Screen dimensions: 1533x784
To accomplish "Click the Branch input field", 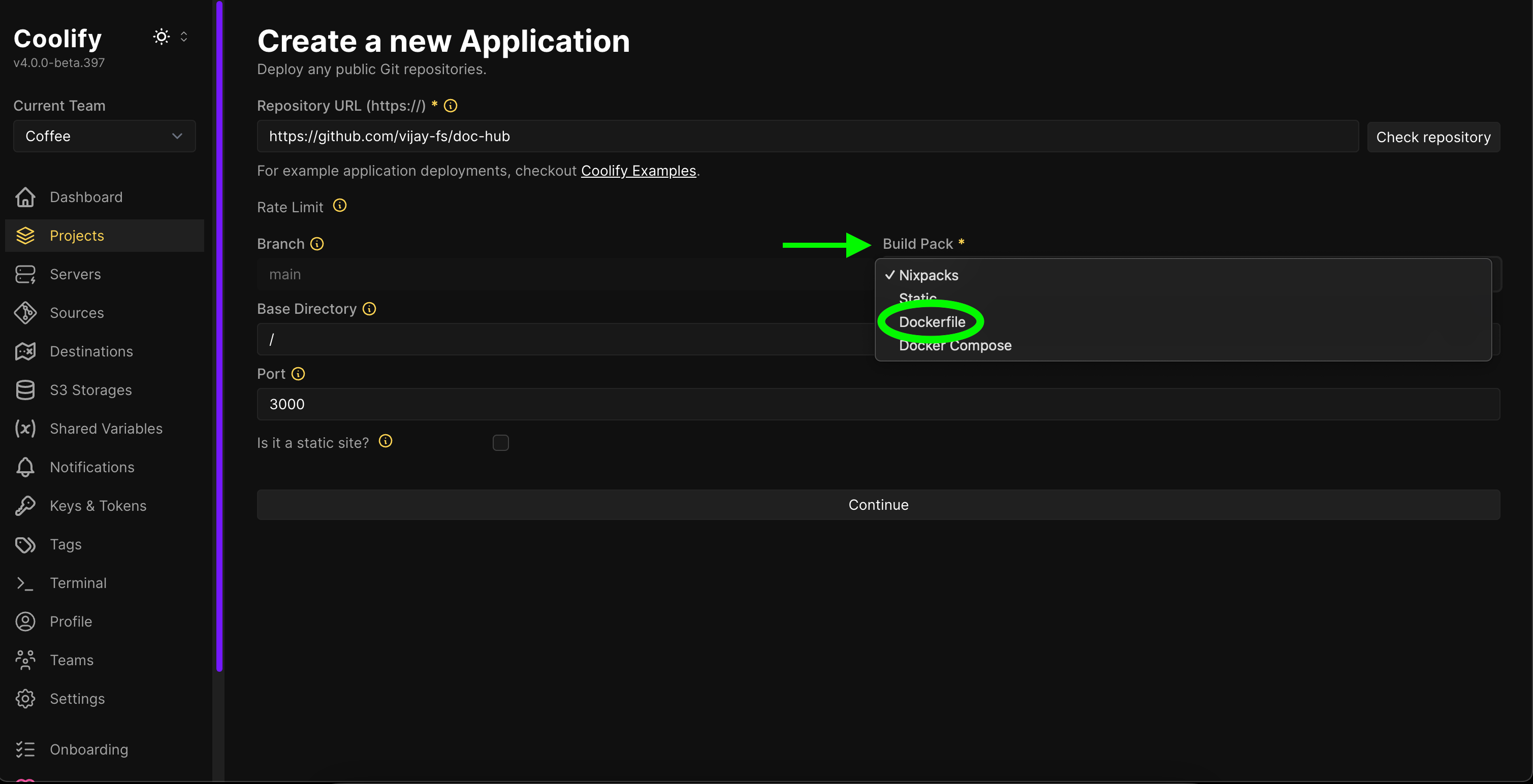I will pyautogui.click(x=565, y=274).
